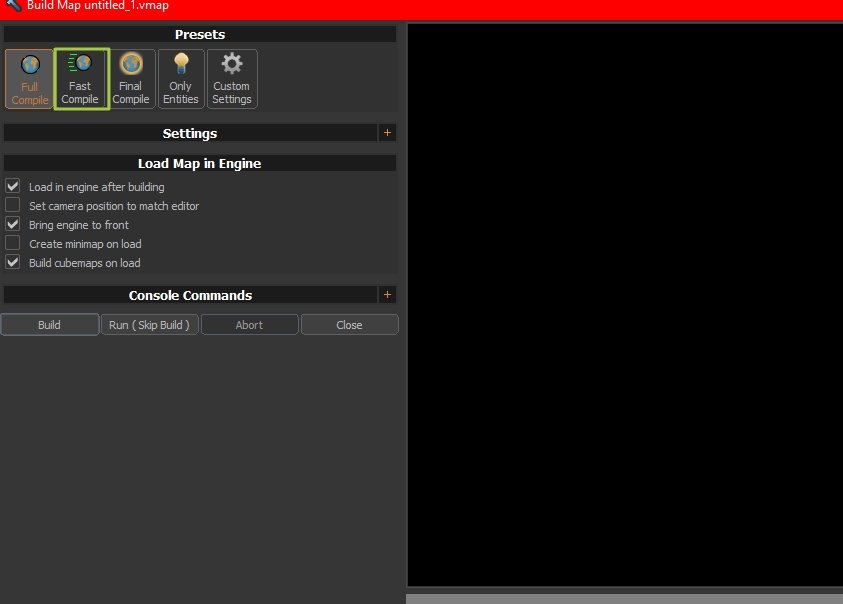The width and height of the screenshot is (843, 604).
Task: Uncheck Build cubemaps on load
Action: coord(13,262)
